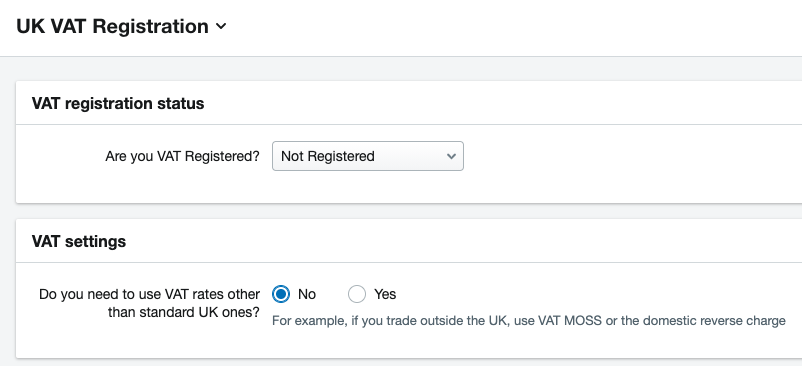This screenshot has width=802, height=366.
Task: Click the "Are you VAT Registered?" label
Action: (x=183, y=156)
